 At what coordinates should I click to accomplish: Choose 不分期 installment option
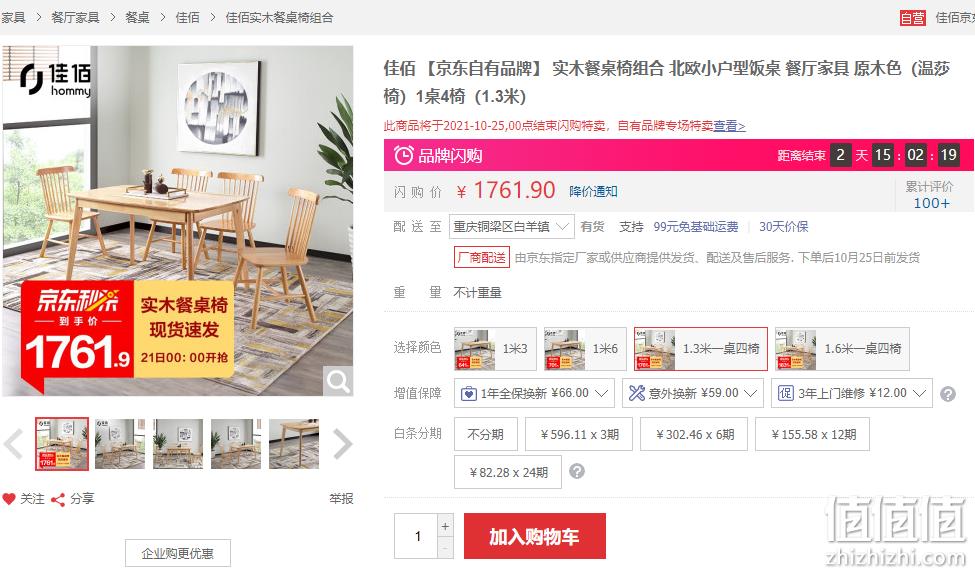coord(486,434)
